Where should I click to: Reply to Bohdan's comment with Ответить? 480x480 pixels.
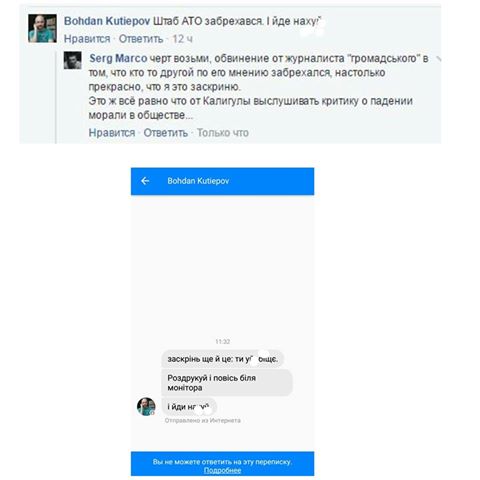[141, 39]
